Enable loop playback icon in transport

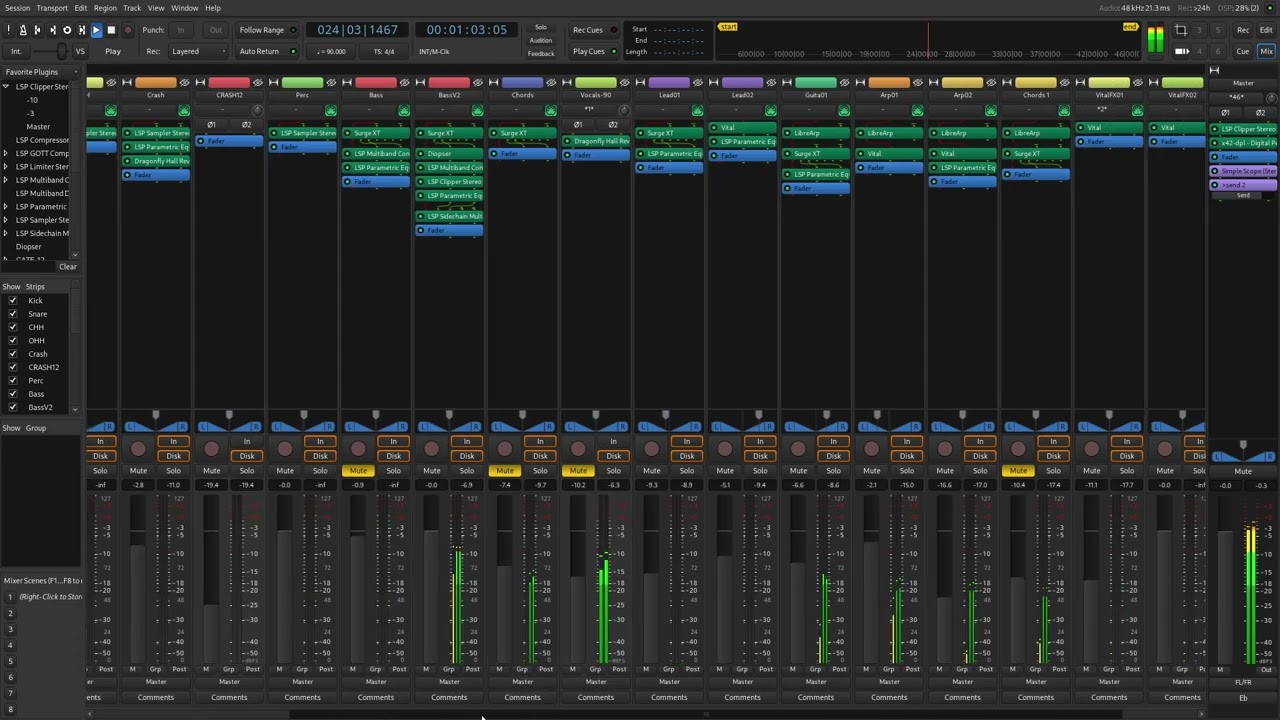67,30
